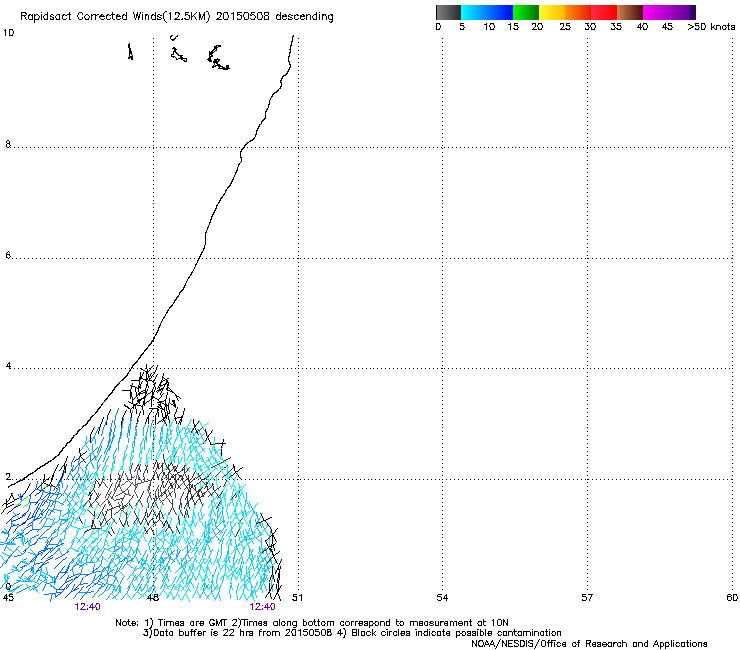
Task: Click the latitude label '4'
Action: 8,366
